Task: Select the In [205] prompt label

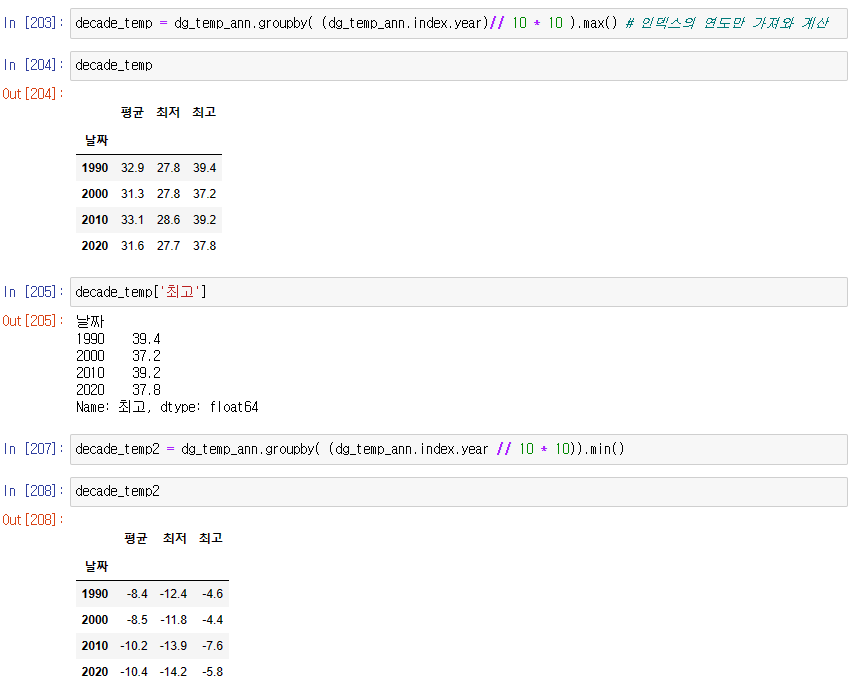Action: [33, 292]
